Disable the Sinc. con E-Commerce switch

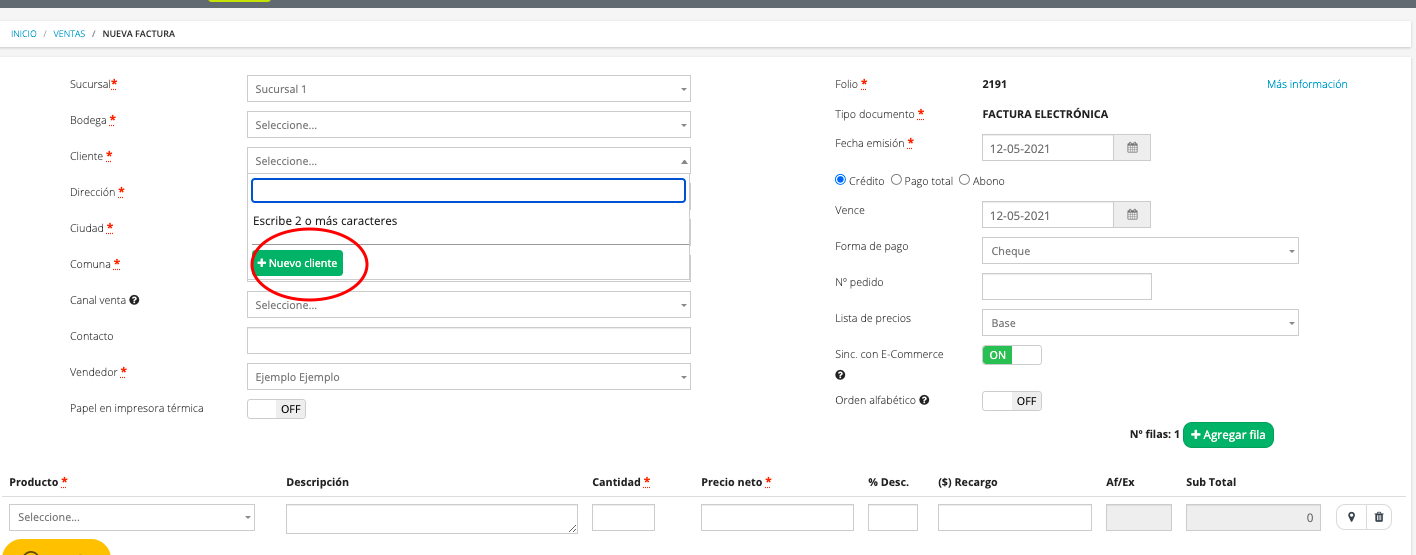[1012, 355]
